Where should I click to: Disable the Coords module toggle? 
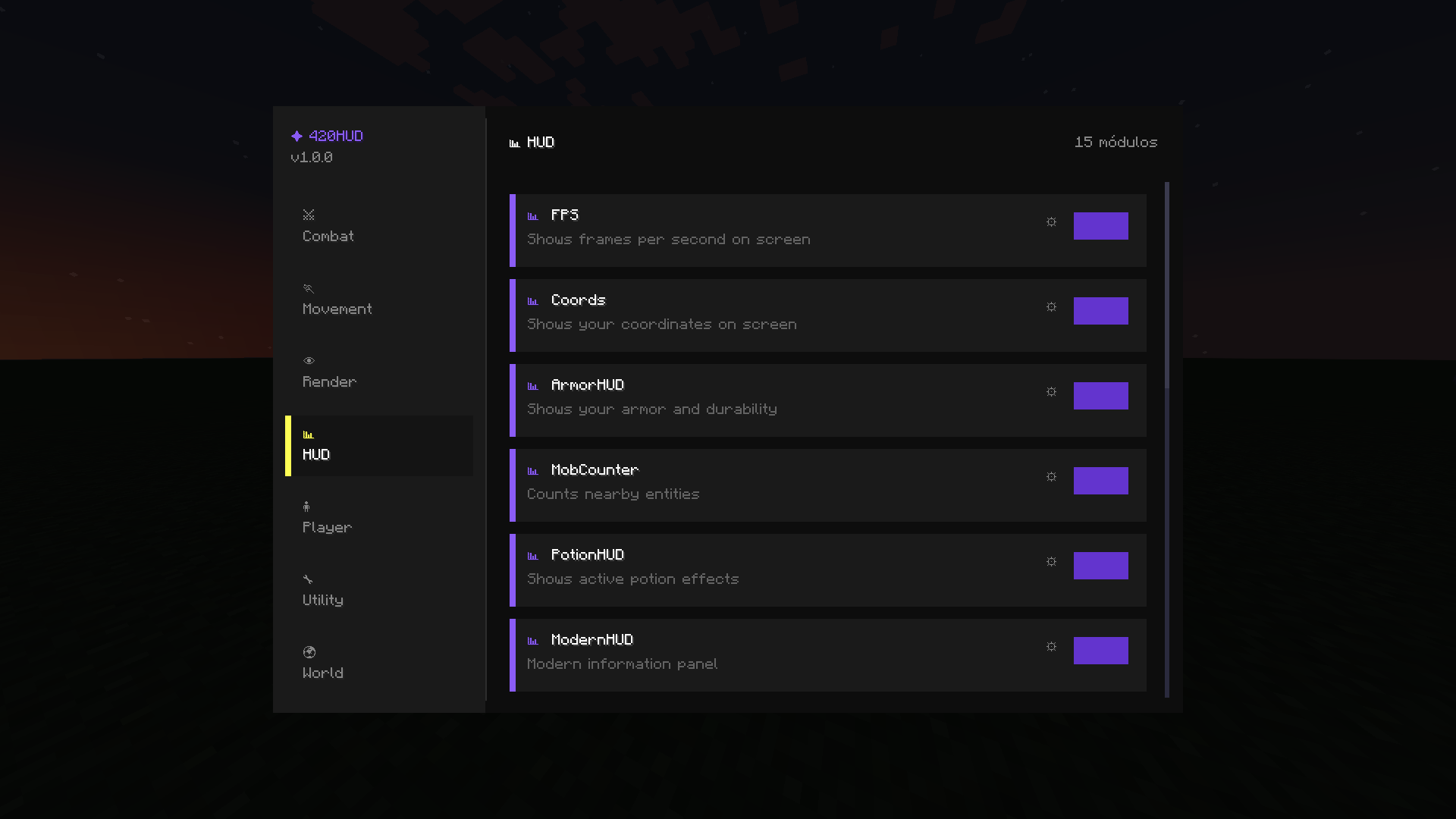[x=1100, y=311]
